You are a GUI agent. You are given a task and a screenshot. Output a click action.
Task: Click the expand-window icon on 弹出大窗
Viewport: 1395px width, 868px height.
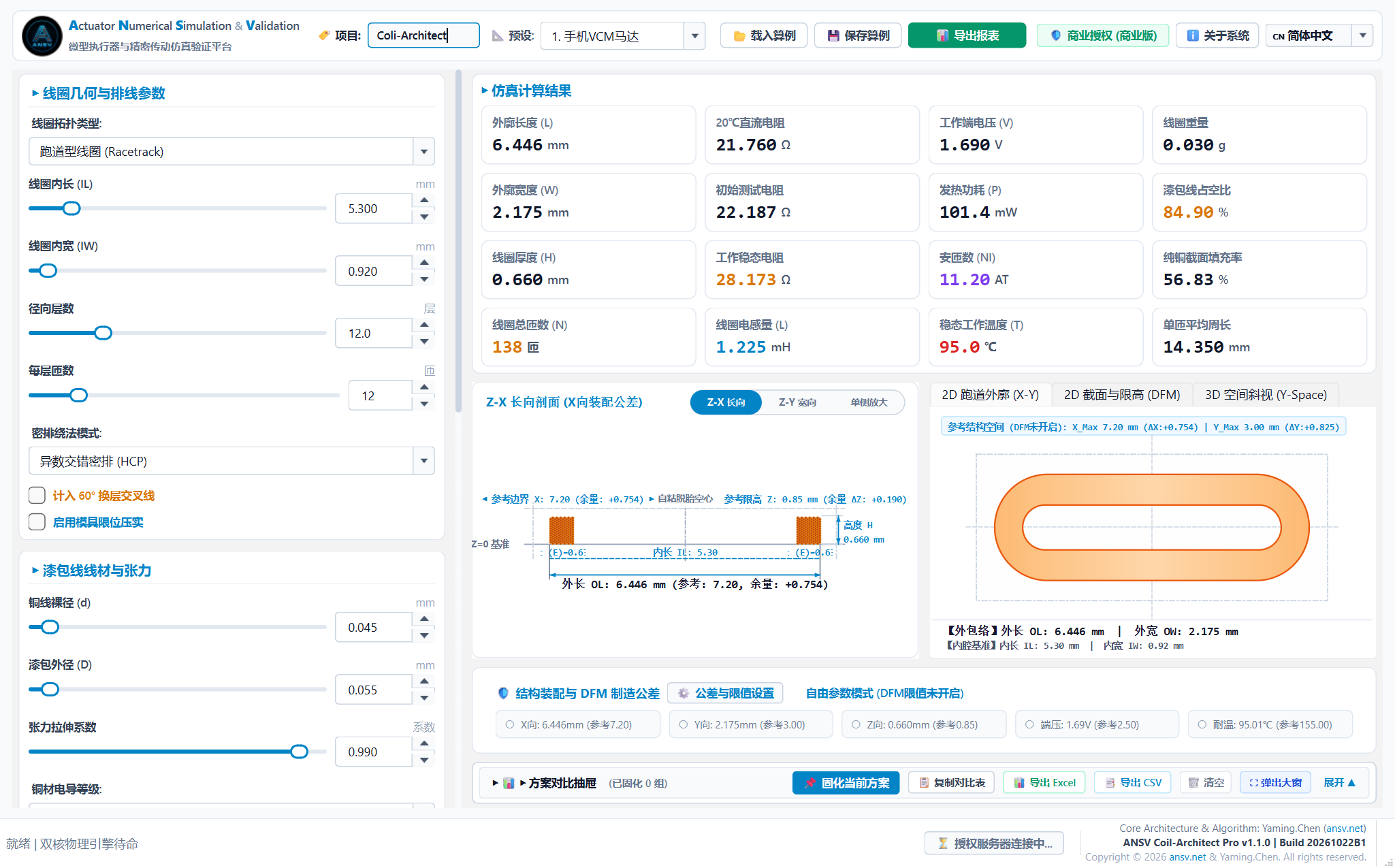pyautogui.click(x=1253, y=783)
